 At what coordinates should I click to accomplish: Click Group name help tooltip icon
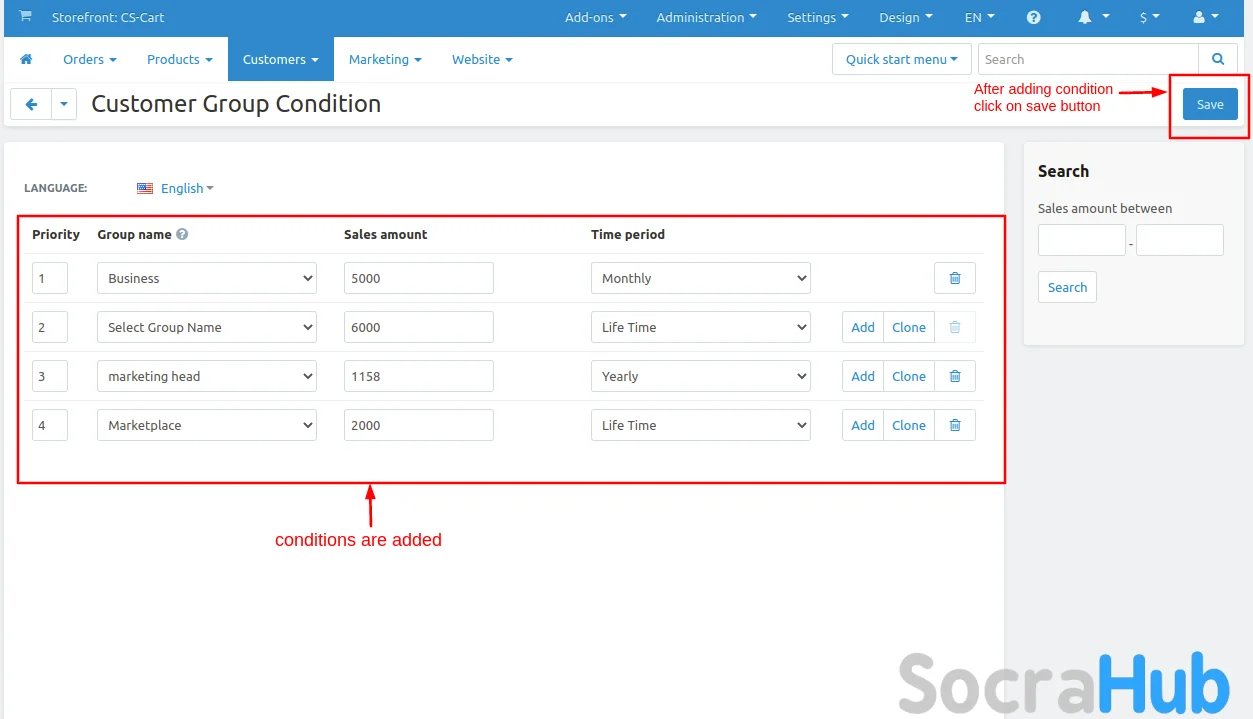pos(182,235)
